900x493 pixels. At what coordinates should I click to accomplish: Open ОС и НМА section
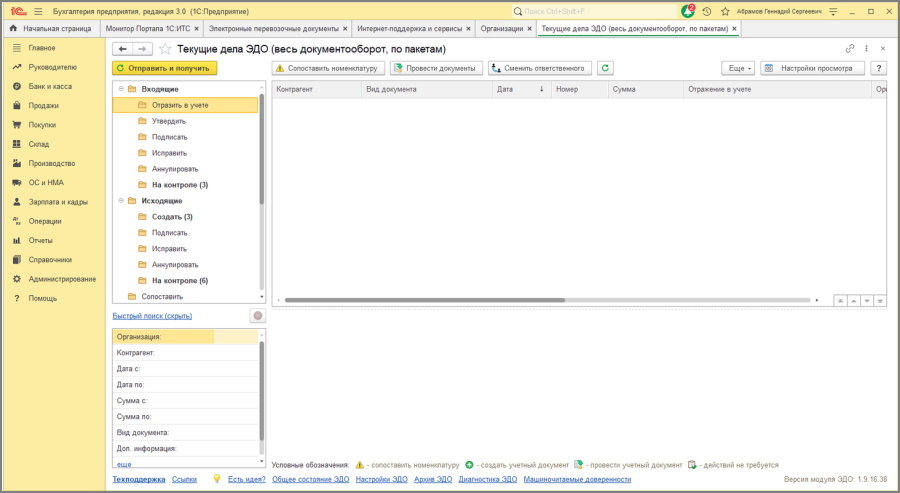click(x=46, y=183)
